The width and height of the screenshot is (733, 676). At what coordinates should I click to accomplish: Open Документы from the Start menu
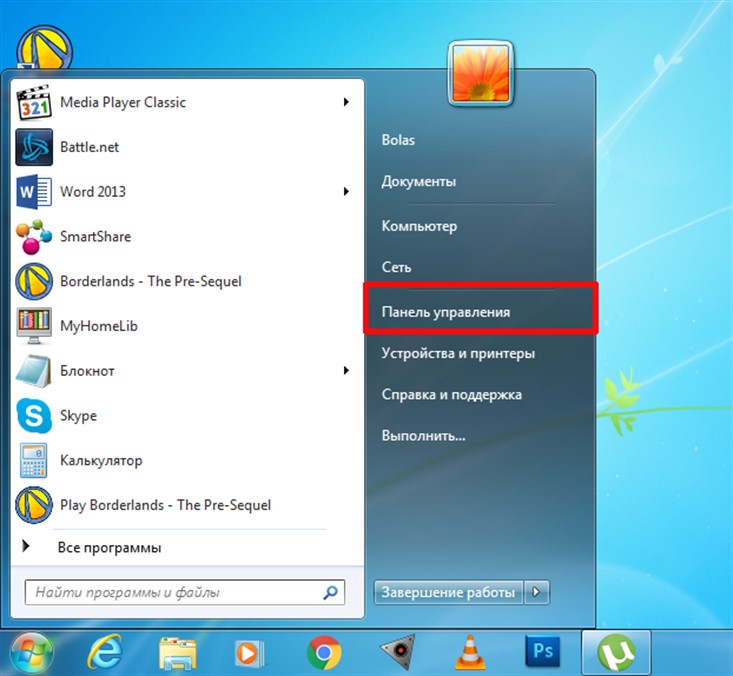coord(419,181)
